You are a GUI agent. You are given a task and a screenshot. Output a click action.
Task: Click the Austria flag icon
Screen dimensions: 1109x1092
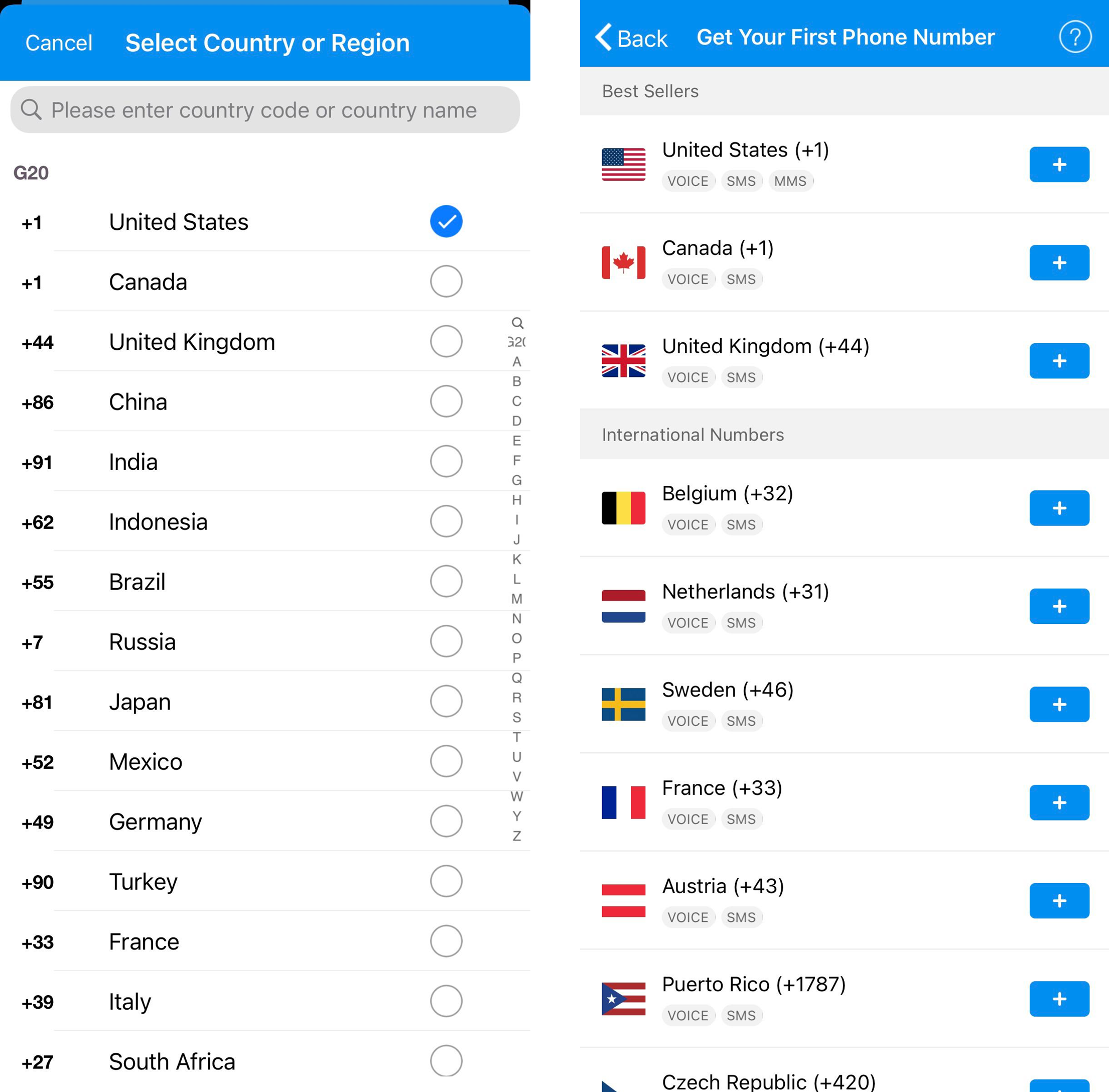pyautogui.click(x=623, y=901)
